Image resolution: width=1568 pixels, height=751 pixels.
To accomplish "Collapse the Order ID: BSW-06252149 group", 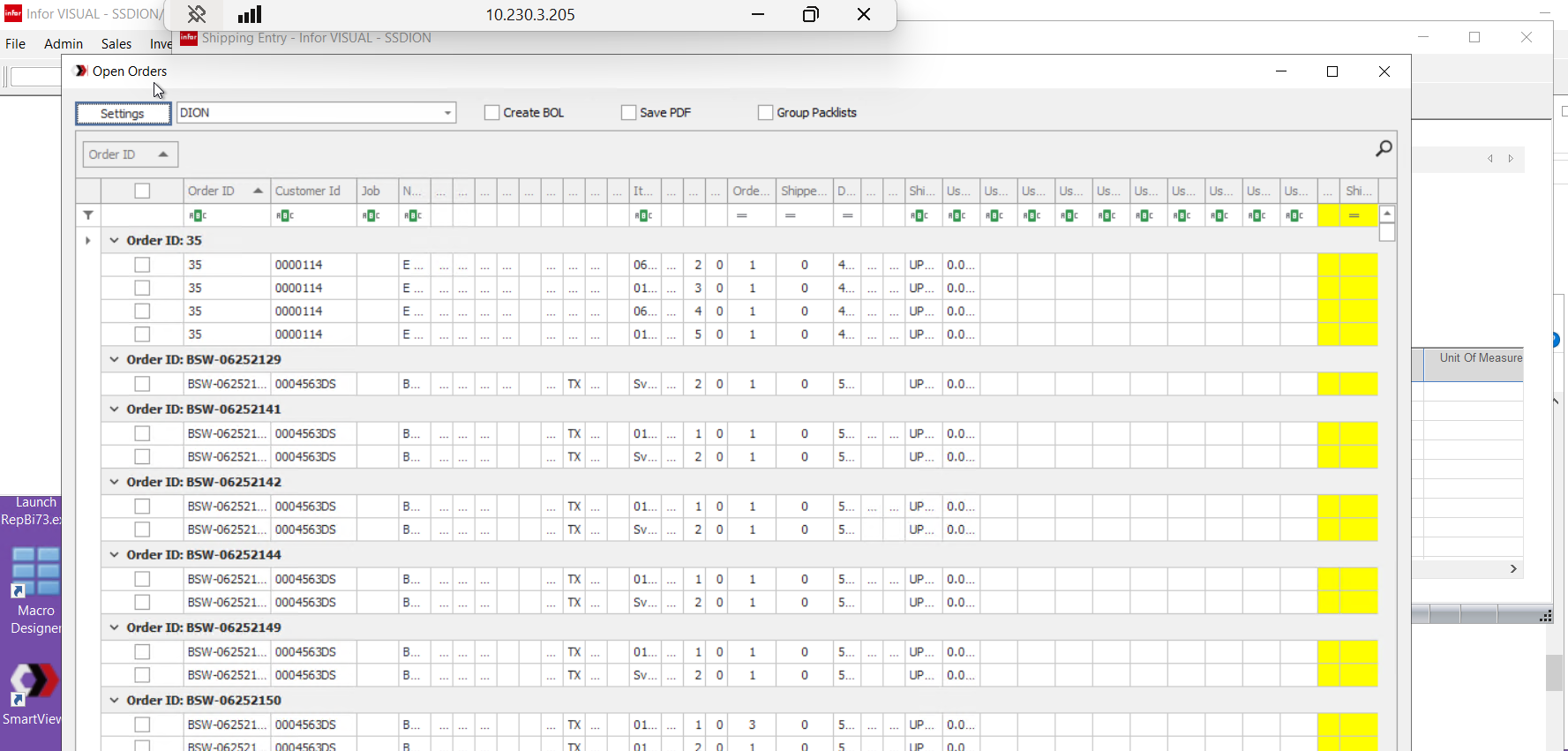I will (x=114, y=627).
